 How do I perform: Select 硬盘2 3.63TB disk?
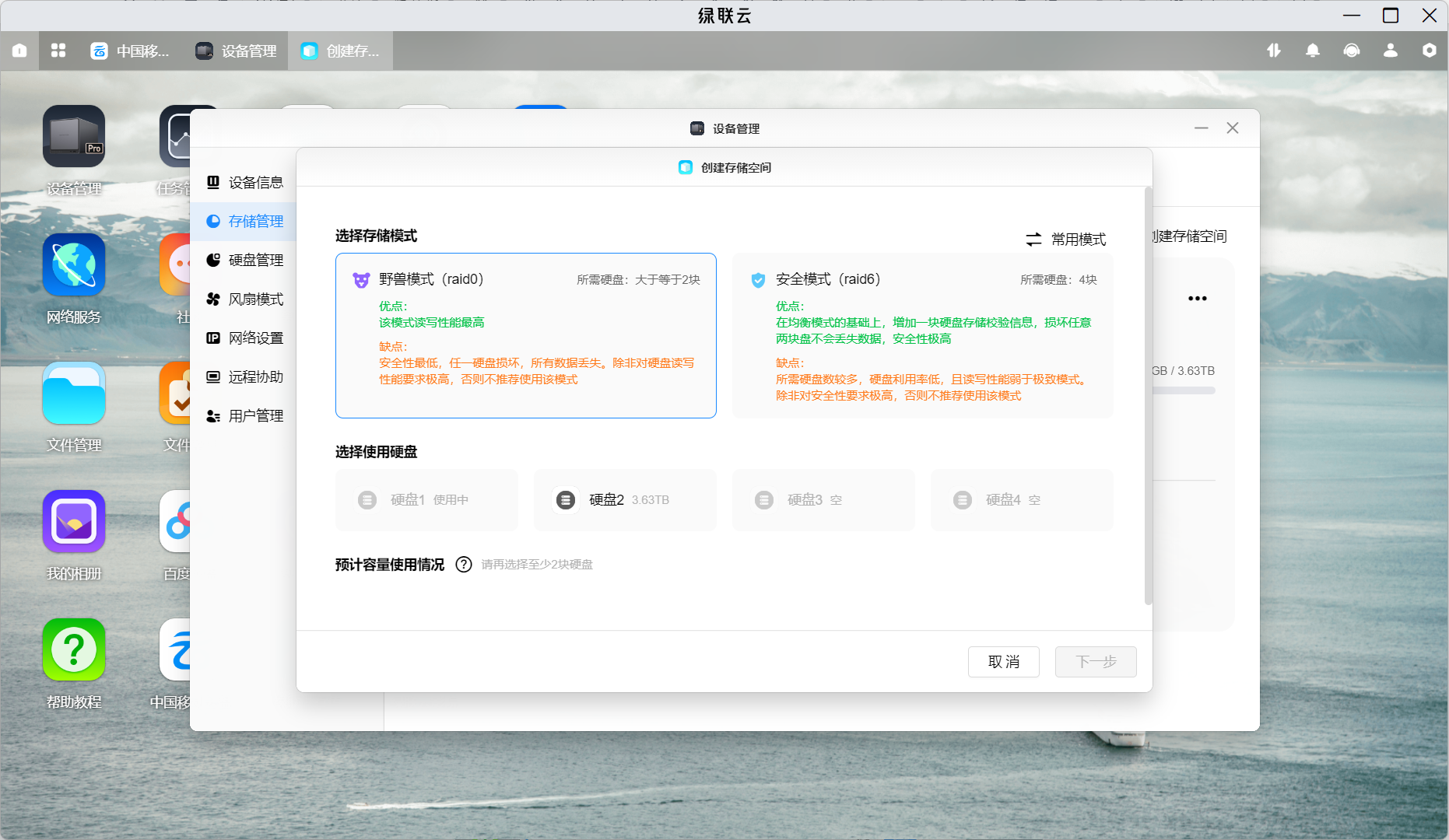click(624, 500)
